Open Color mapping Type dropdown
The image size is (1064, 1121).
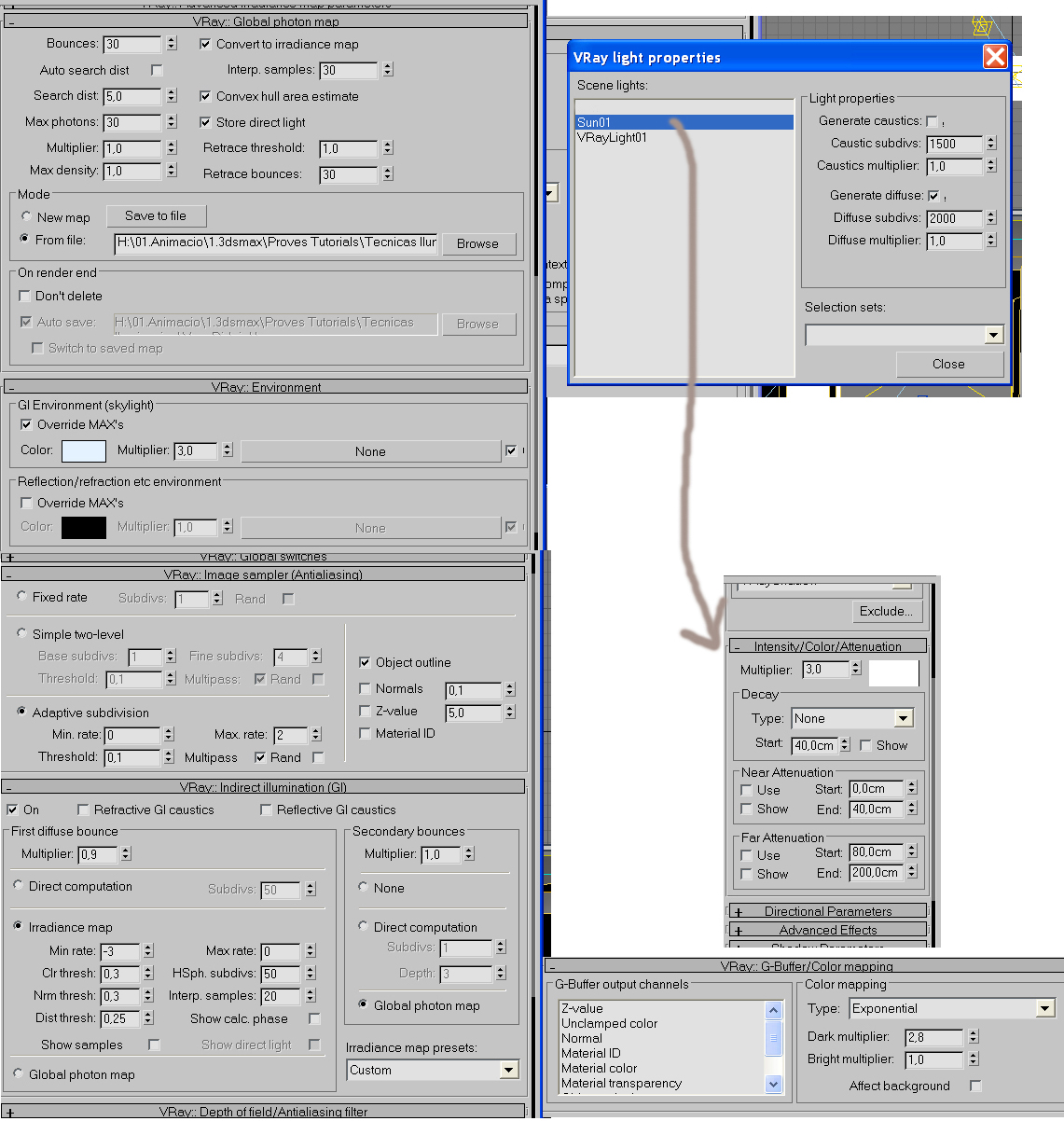point(1045,1008)
